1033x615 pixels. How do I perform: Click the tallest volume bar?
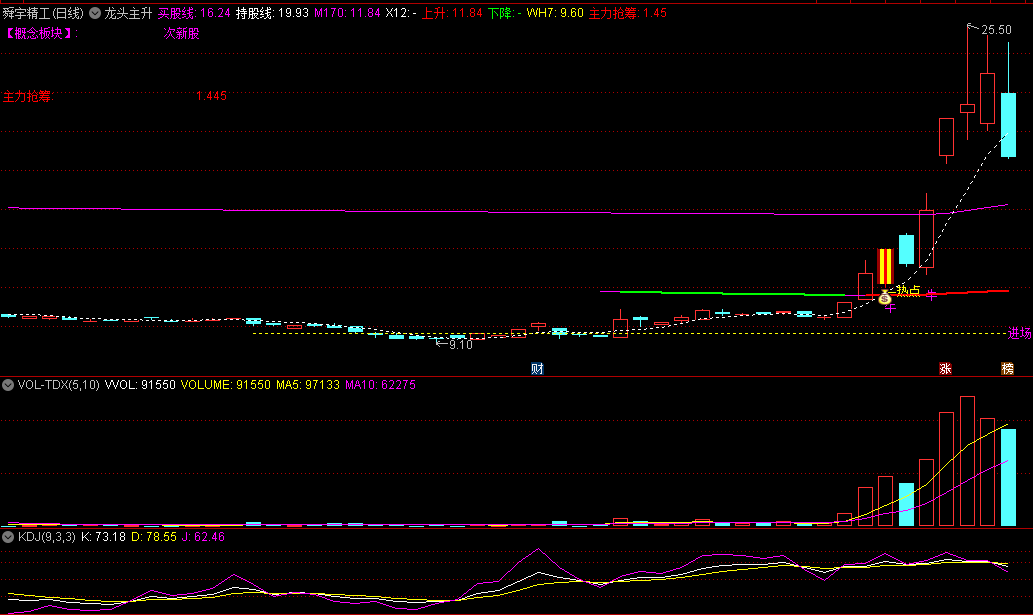pyautogui.click(x=967, y=461)
